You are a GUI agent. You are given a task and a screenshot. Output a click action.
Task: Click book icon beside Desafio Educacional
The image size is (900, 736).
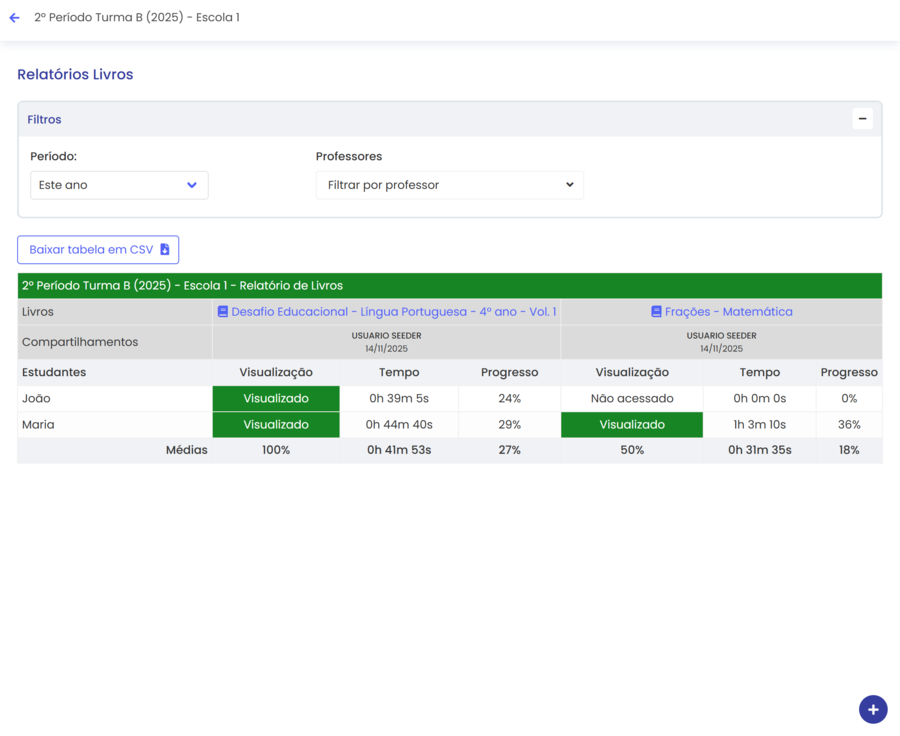click(223, 312)
